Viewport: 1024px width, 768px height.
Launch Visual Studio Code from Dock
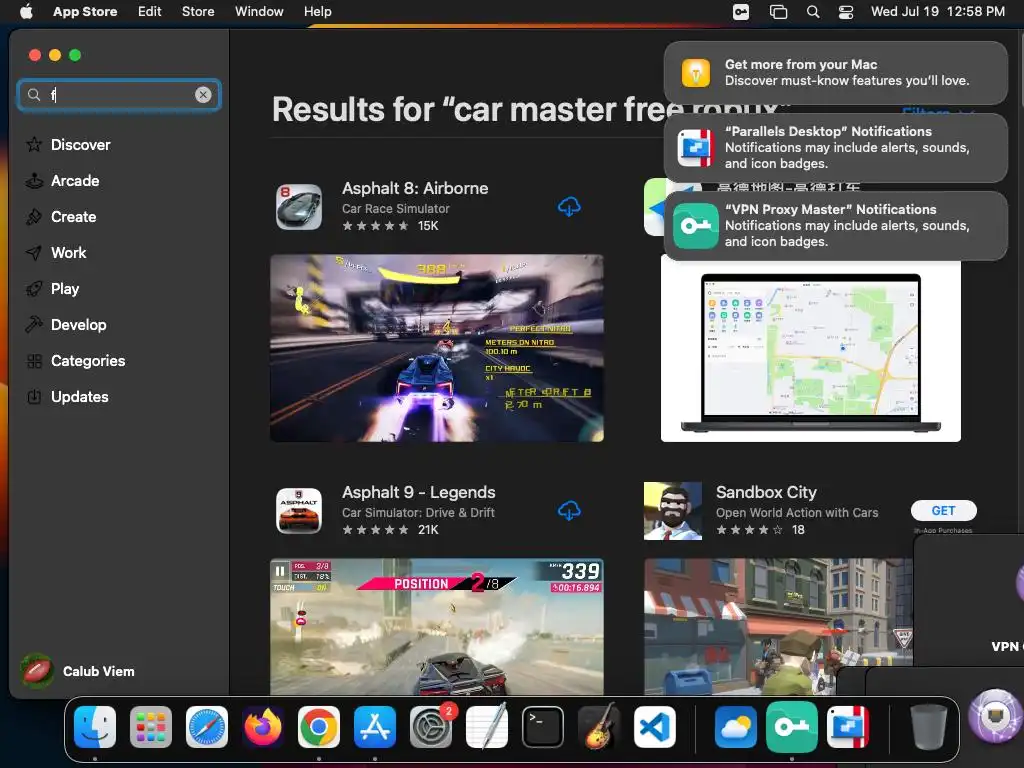click(x=655, y=727)
